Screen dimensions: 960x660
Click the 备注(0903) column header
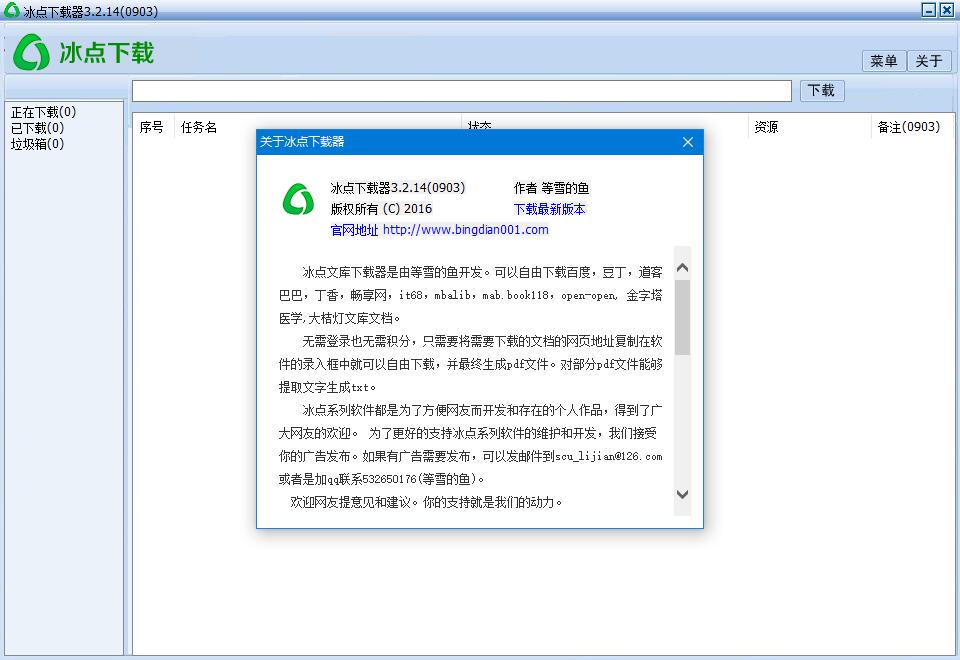click(909, 127)
